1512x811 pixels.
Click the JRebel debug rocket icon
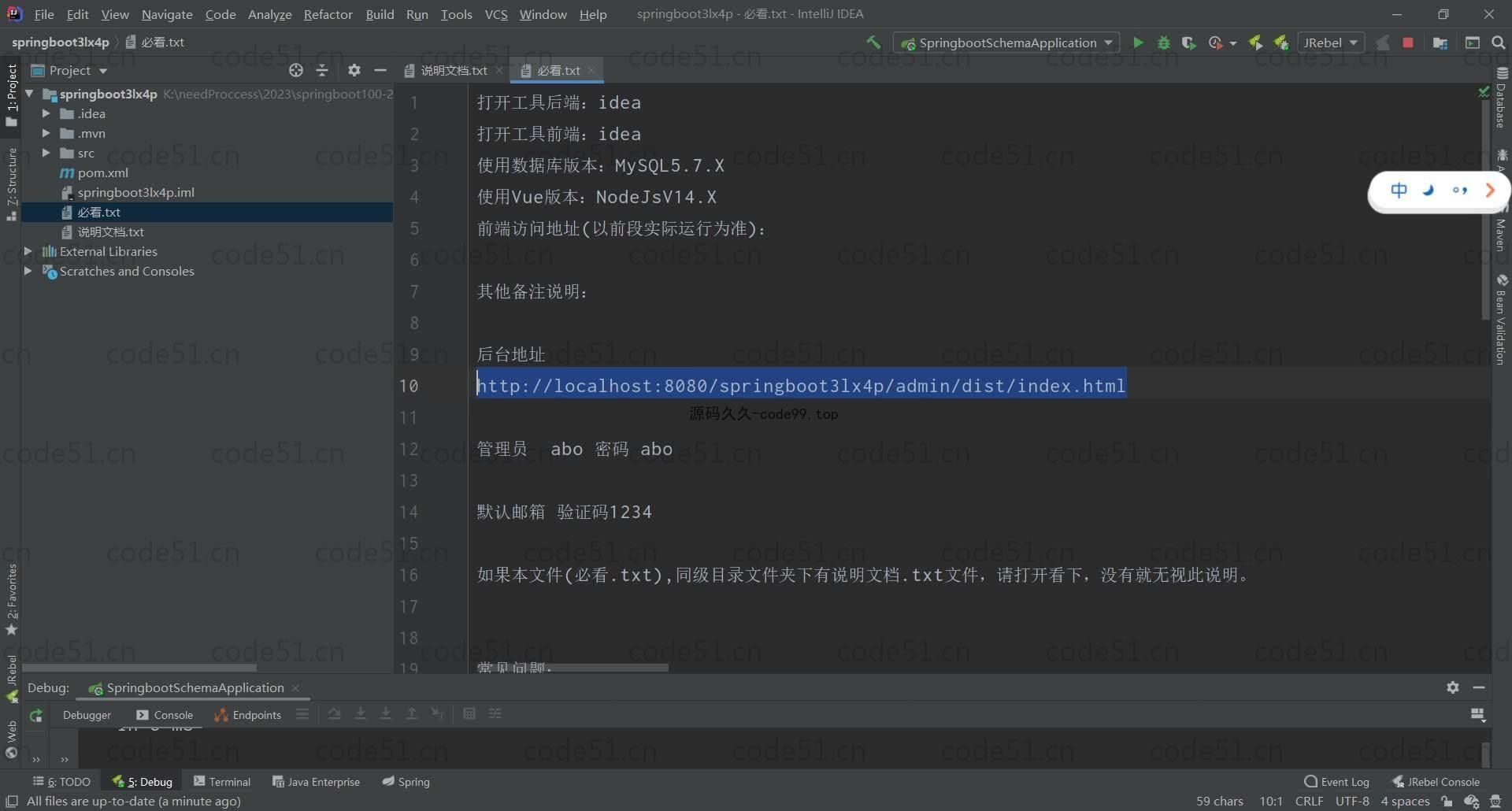click(x=1281, y=43)
